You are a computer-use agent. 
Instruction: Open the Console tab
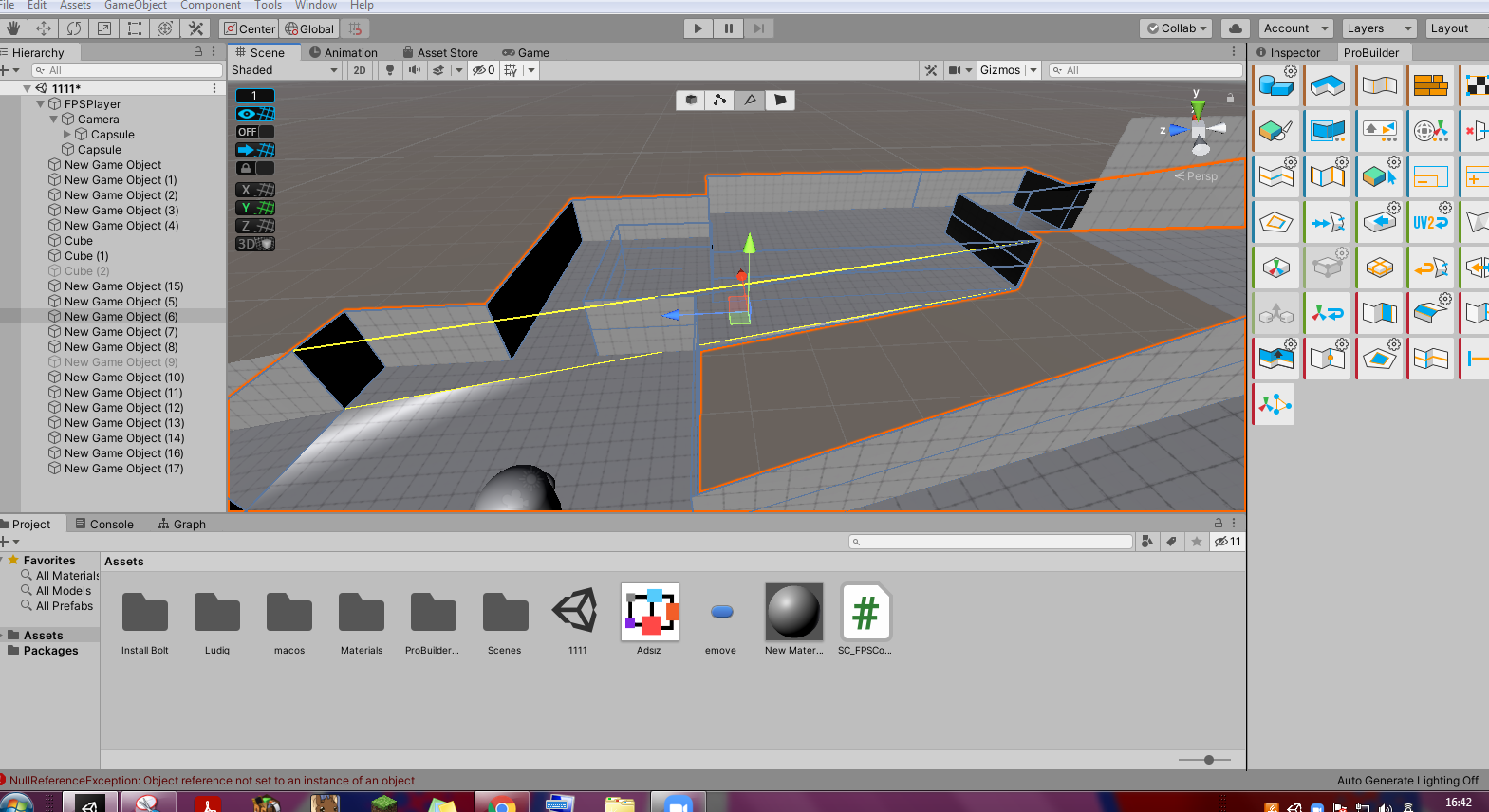coord(104,524)
